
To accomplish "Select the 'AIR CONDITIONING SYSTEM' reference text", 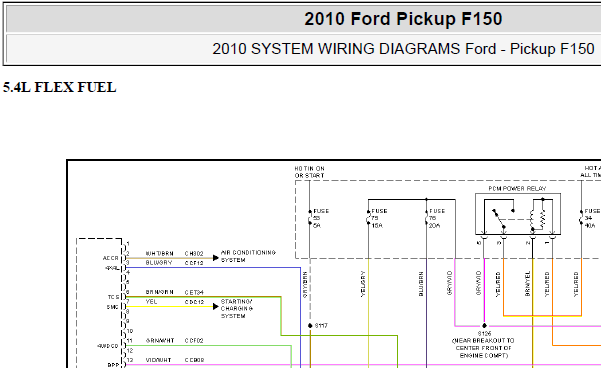I will point(248,256).
